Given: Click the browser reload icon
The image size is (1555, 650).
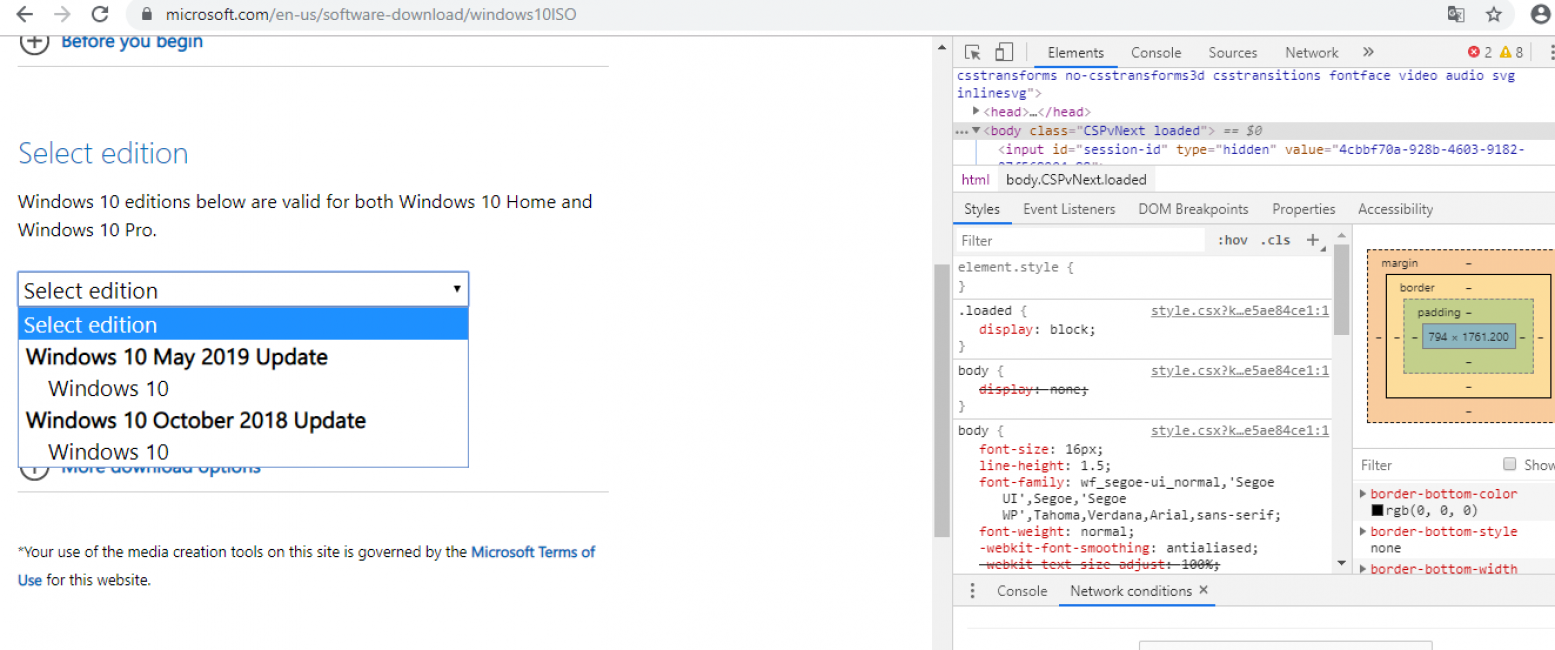Looking at the screenshot, I should [100, 14].
